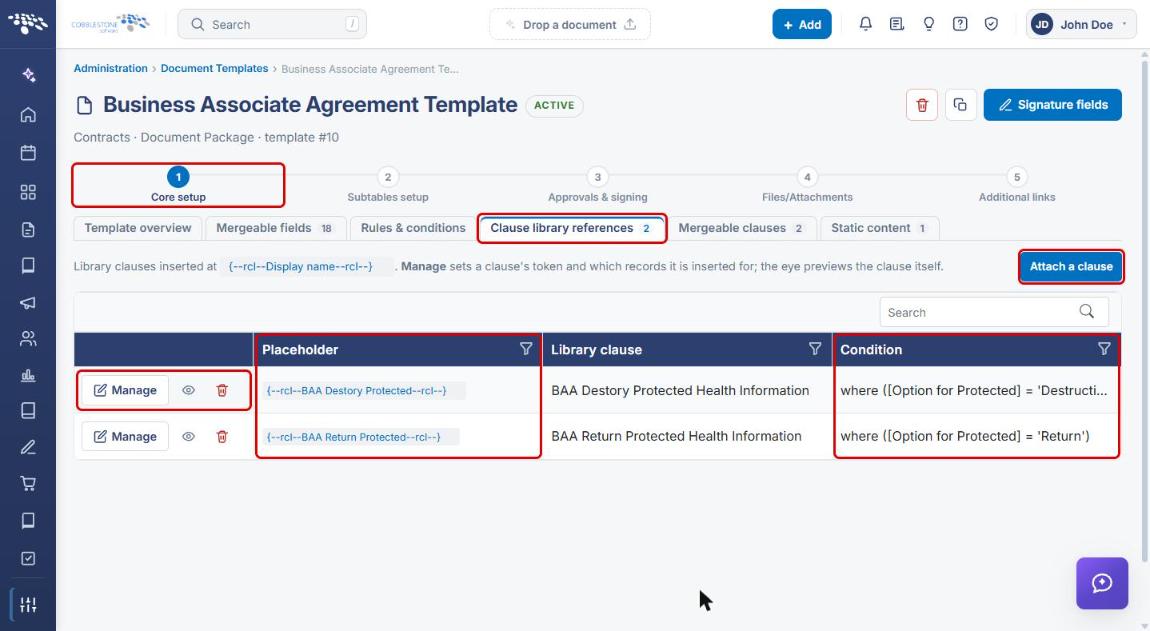Open the AI sparkle icon in sidebar
Image resolution: width=1150 pixels, height=631 pixels.
(28, 75)
